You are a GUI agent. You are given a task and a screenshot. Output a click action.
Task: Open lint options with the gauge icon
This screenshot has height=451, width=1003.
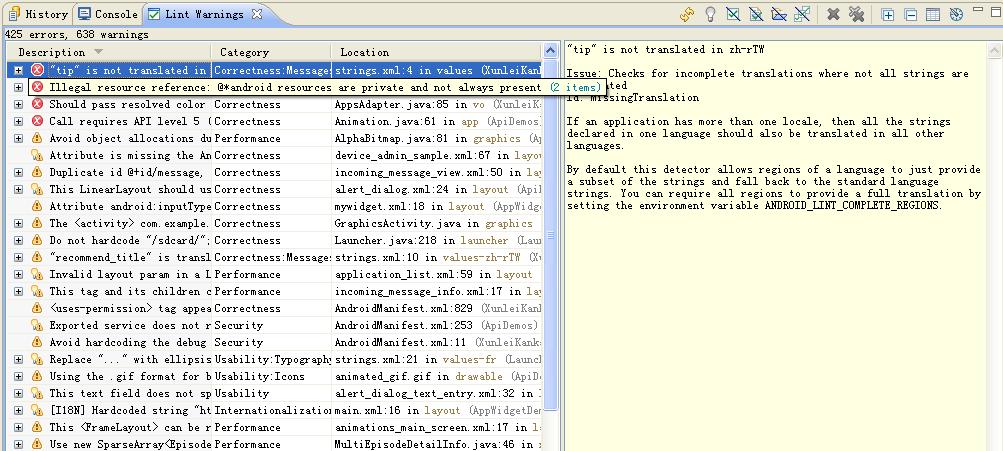coord(956,14)
